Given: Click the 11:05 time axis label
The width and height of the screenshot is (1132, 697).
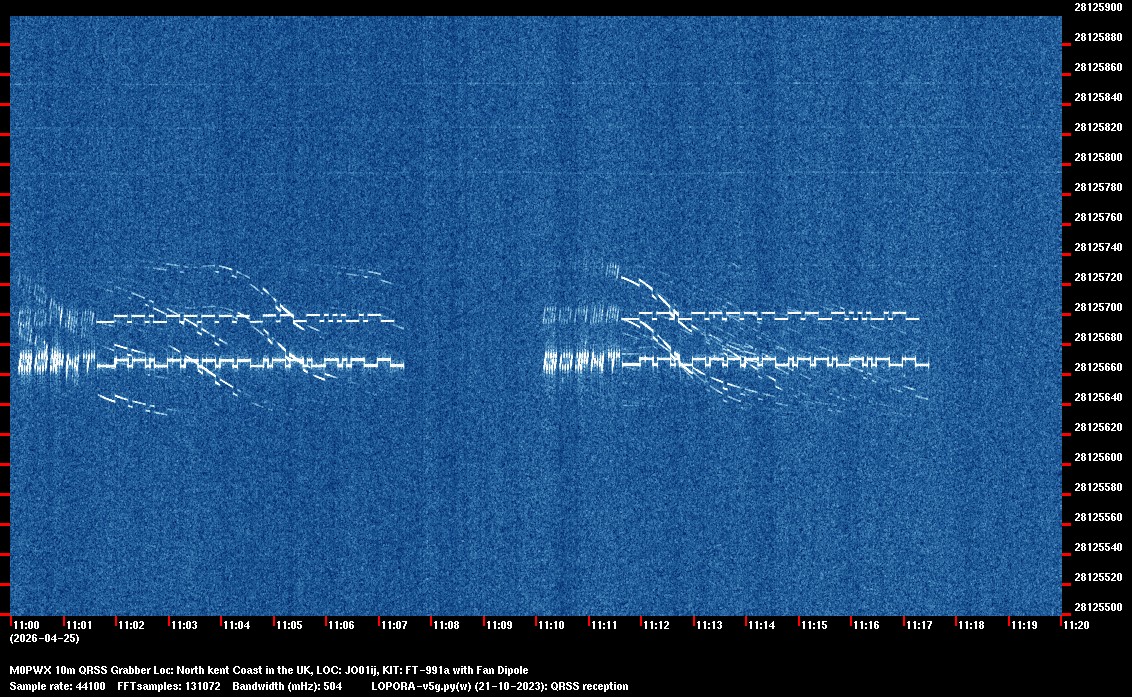Looking at the screenshot, I should click(x=289, y=625).
